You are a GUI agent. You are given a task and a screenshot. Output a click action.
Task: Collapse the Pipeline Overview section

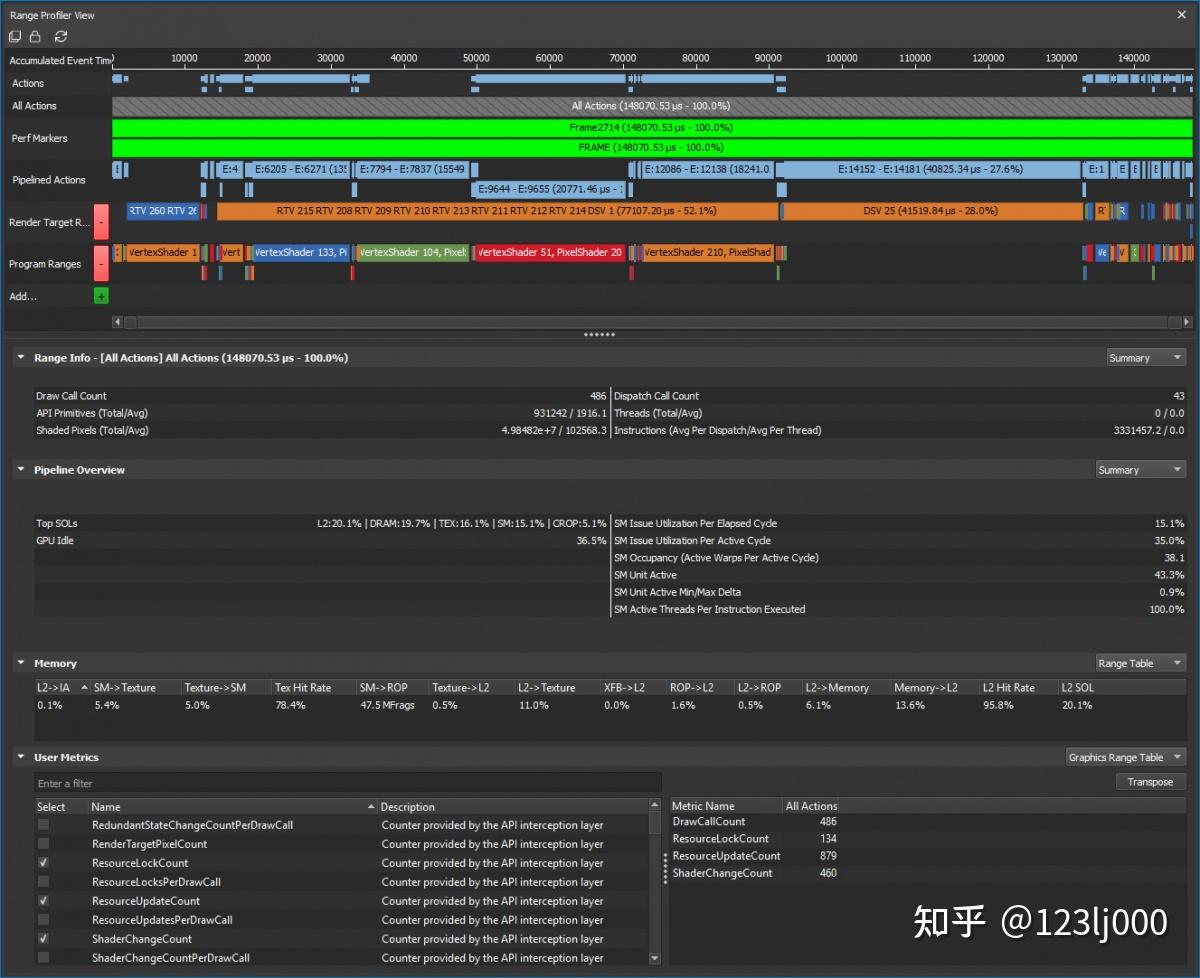(x=21, y=470)
